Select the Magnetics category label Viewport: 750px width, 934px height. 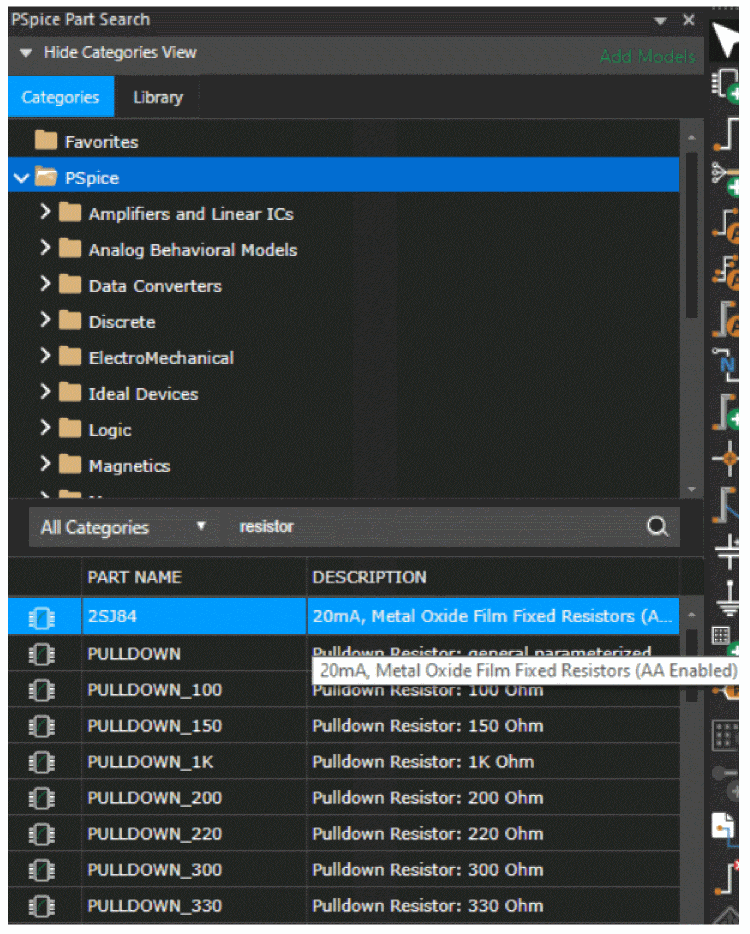(129, 466)
